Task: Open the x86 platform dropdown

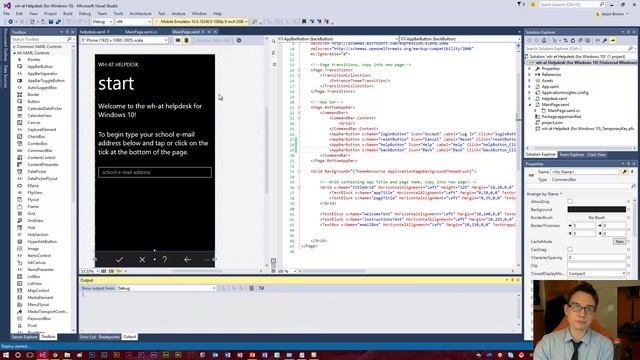Action: coord(133,22)
